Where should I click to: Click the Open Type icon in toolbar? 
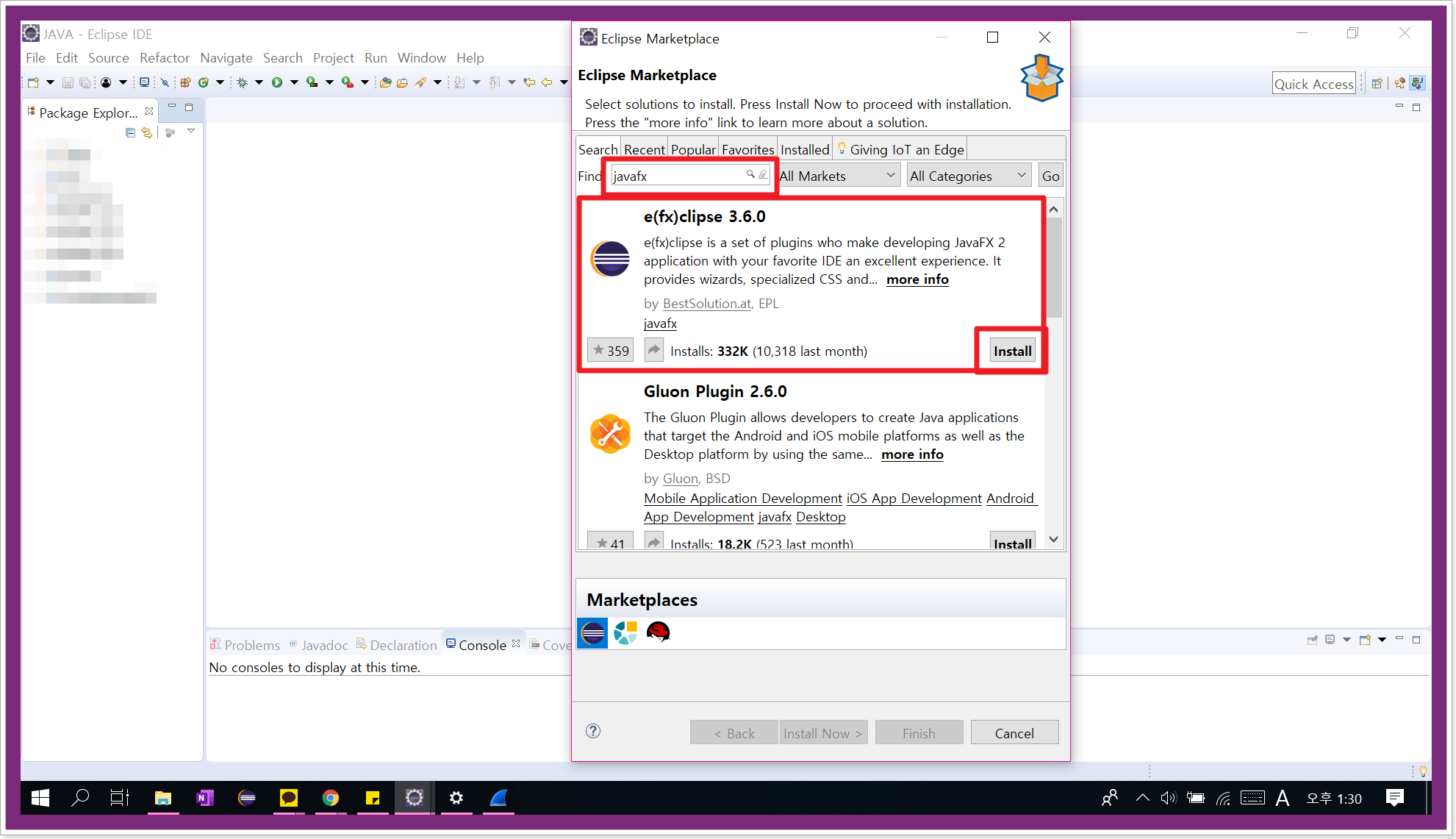coord(385,82)
